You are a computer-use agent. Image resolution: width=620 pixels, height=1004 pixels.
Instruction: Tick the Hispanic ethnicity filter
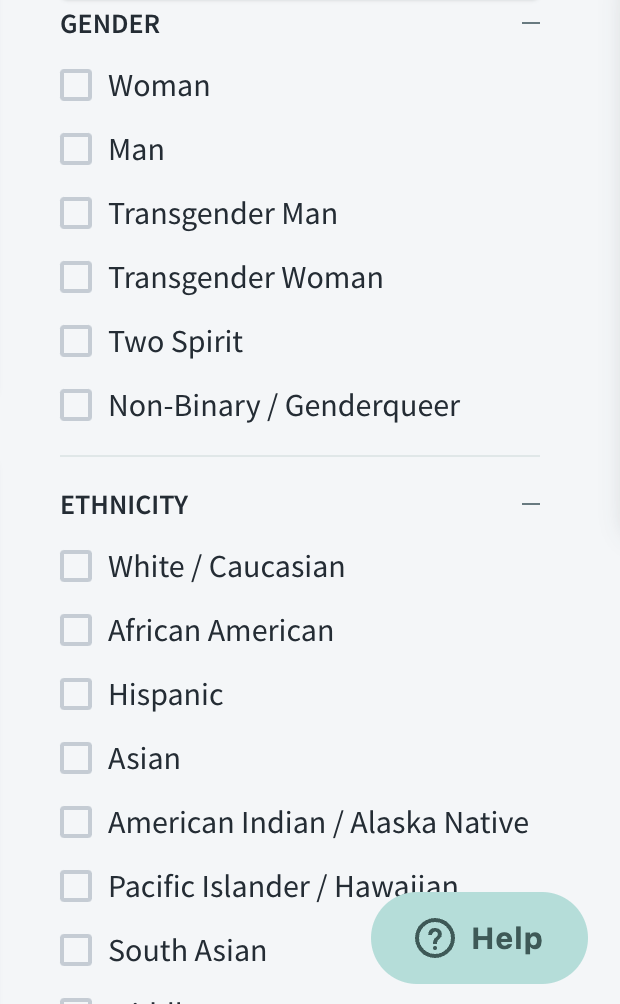click(76, 695)
